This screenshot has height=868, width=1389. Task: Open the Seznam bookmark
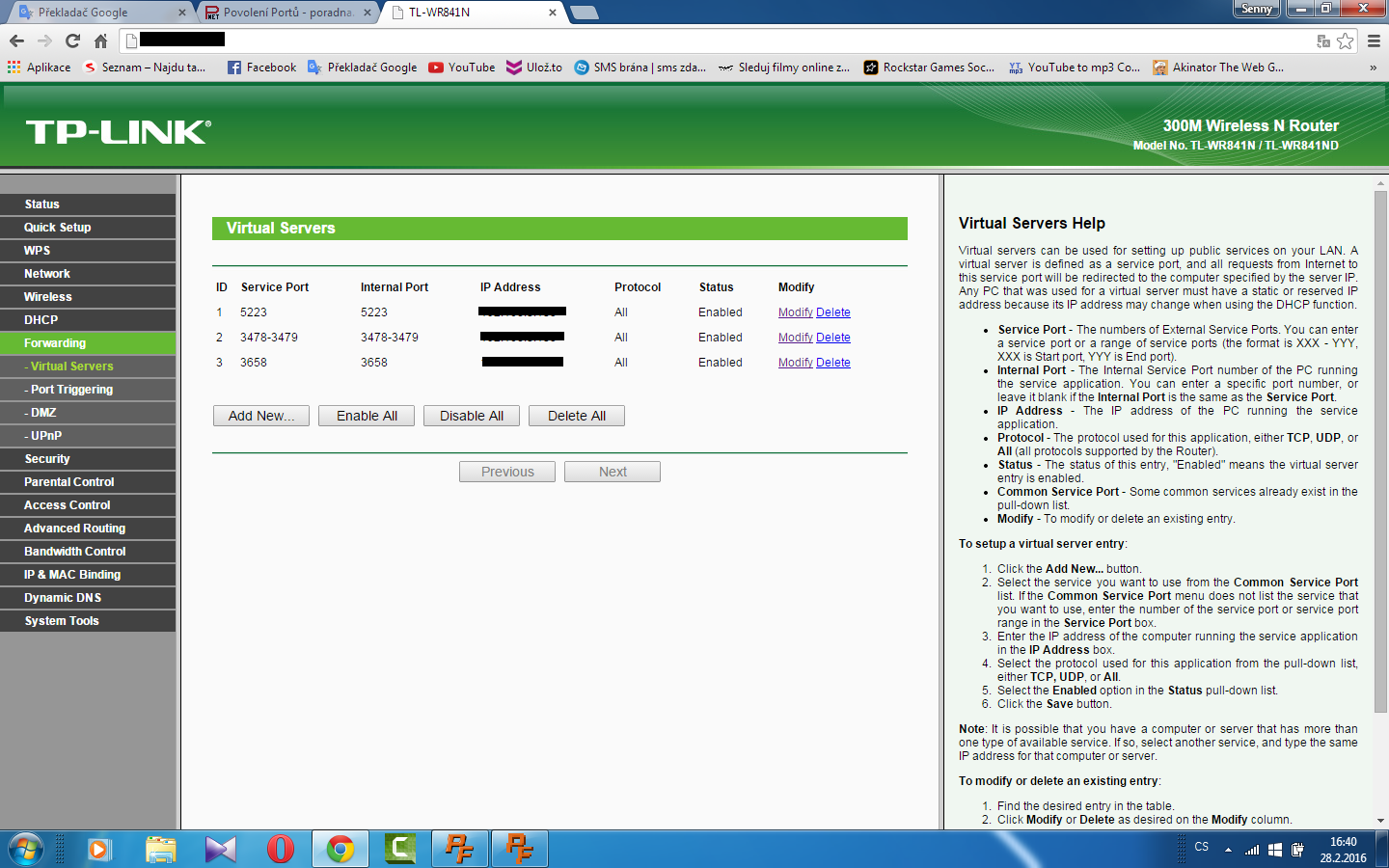[x=145, y=68]
